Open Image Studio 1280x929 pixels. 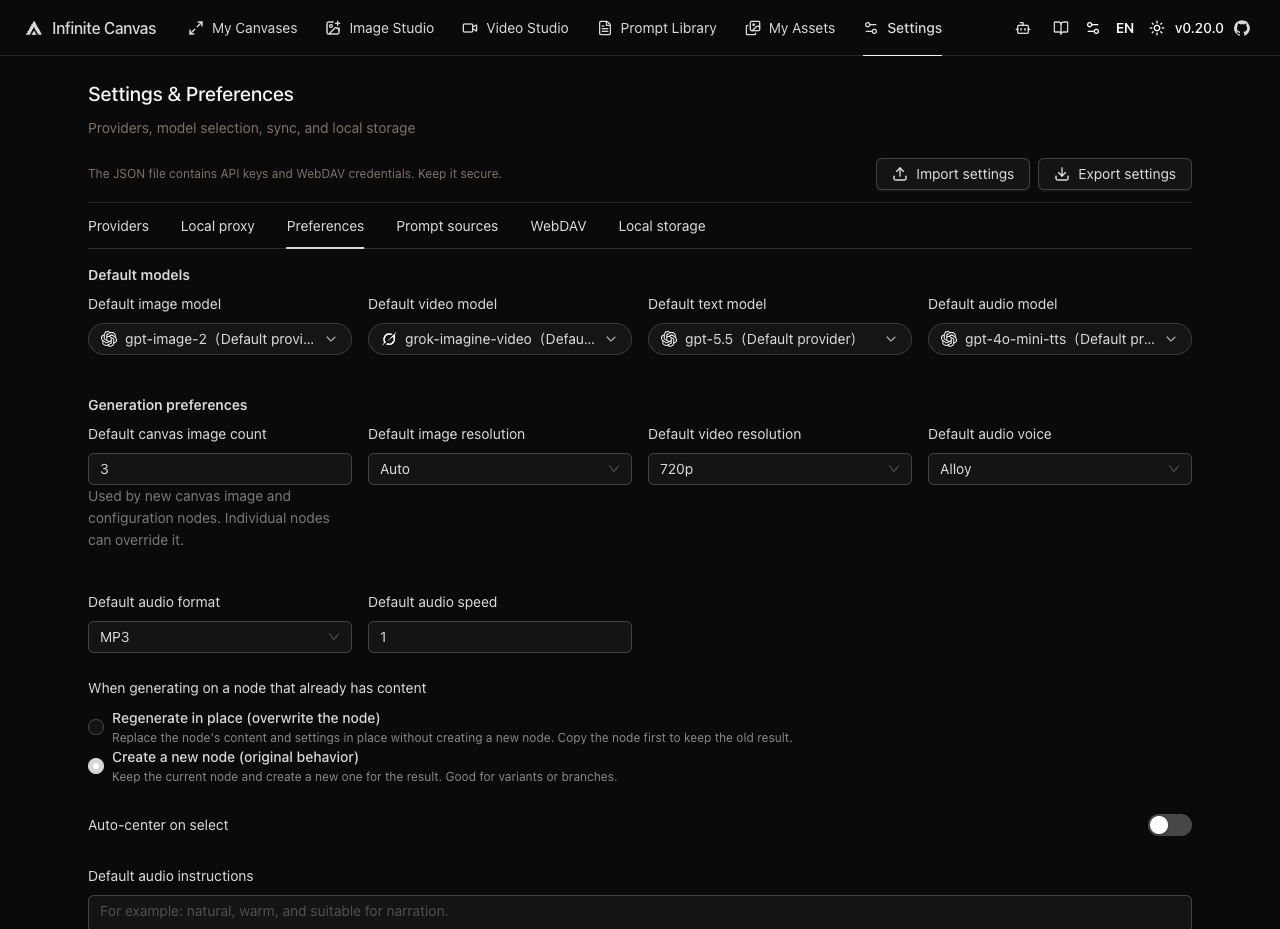coord(380,28)
